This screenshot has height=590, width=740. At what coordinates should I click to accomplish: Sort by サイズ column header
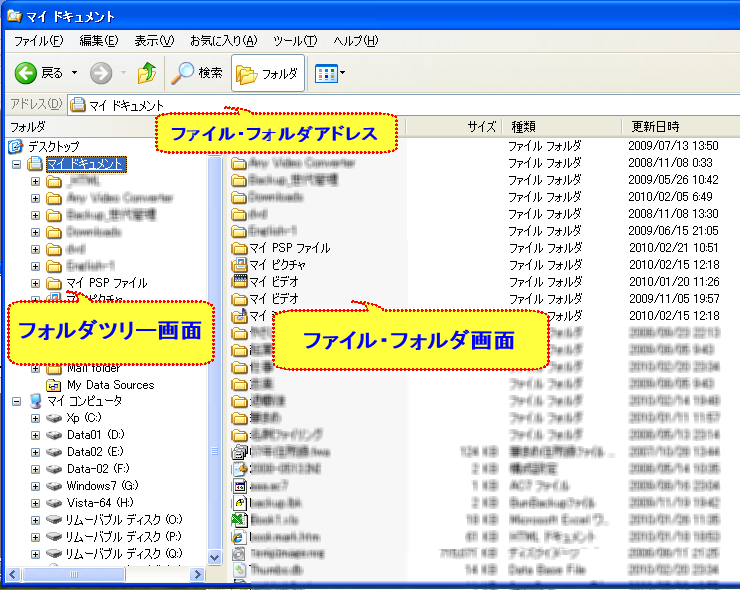click(481, 127)
